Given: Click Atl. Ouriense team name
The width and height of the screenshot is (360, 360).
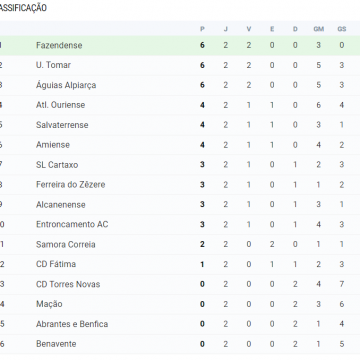Looking at the screenshot, I should coord(60,105).
